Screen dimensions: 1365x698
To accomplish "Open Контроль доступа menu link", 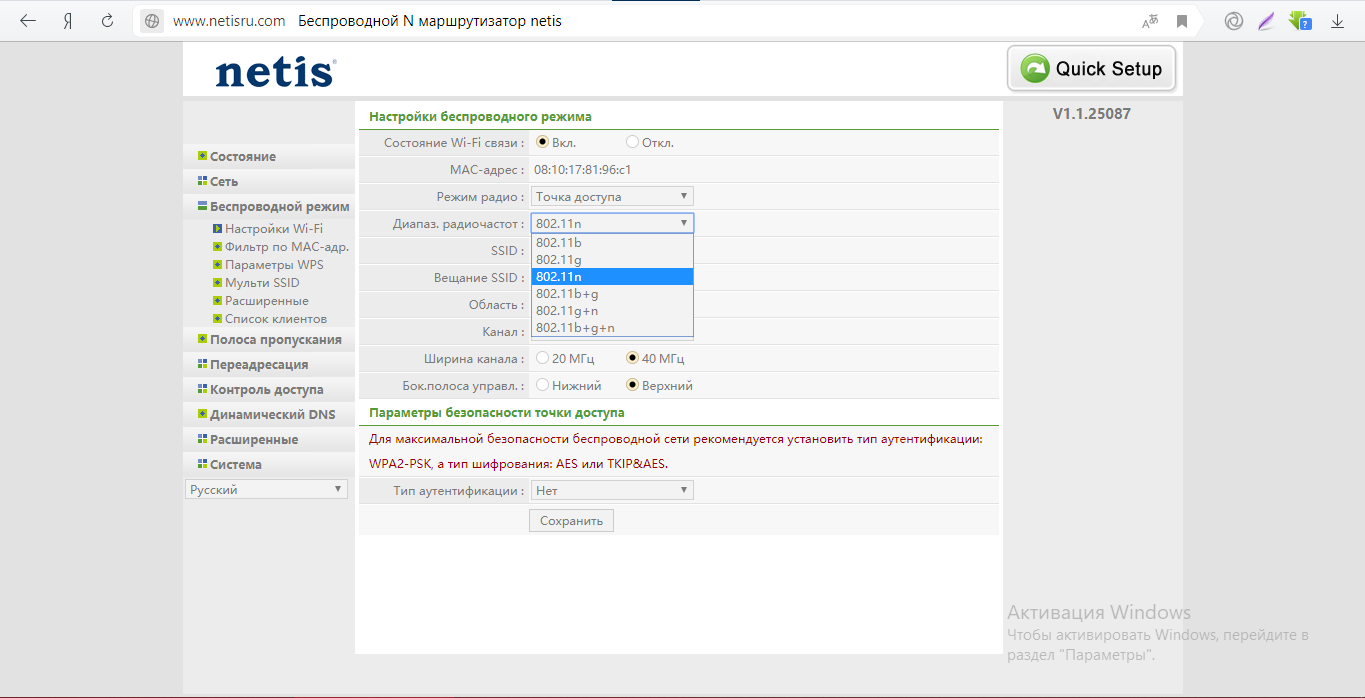I will pos(267,390).
